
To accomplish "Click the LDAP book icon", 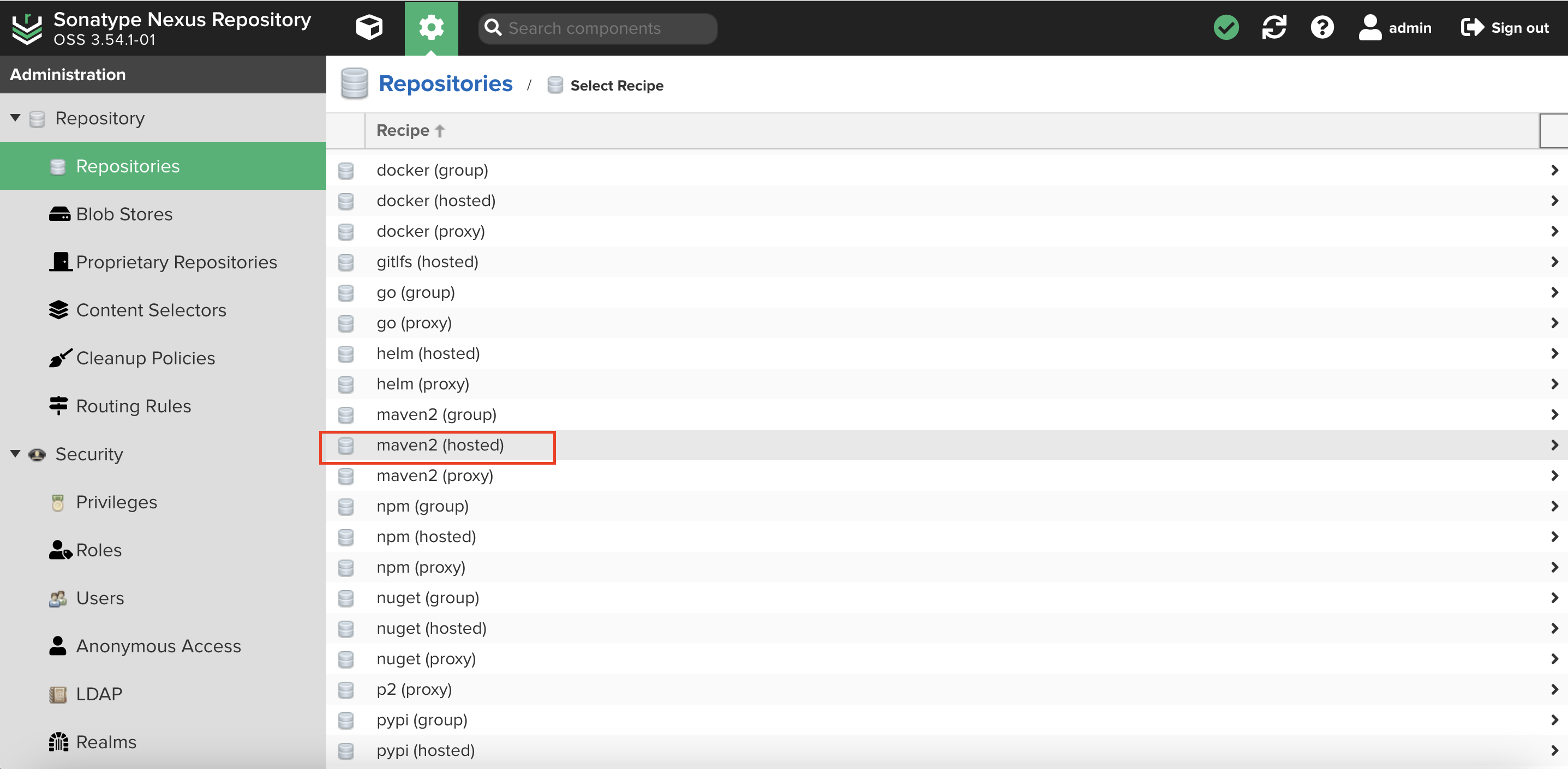I will pos(58,694).
